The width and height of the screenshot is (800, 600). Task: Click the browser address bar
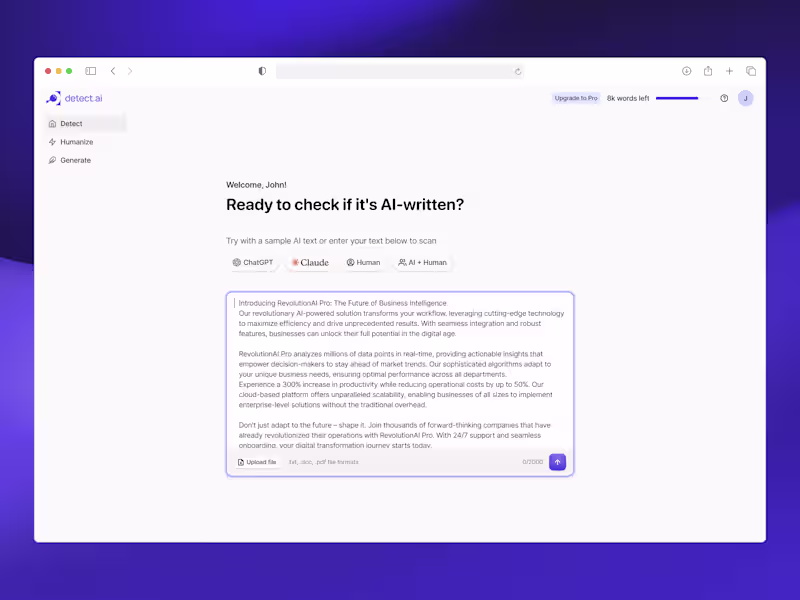(400, 71)
